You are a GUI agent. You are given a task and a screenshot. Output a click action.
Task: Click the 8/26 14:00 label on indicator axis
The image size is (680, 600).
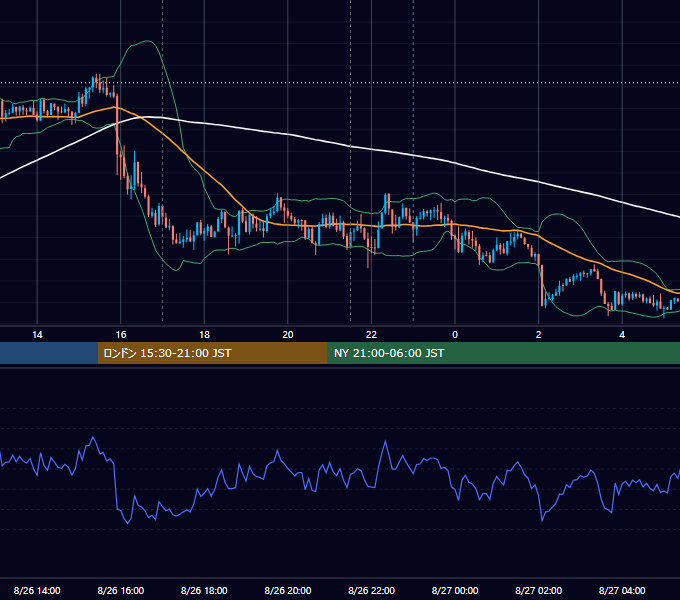pos(37,590)
